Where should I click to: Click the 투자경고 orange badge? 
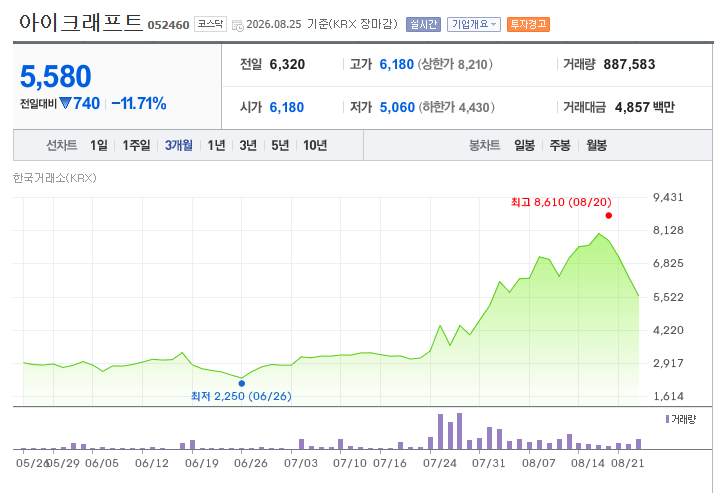[528, 24]
